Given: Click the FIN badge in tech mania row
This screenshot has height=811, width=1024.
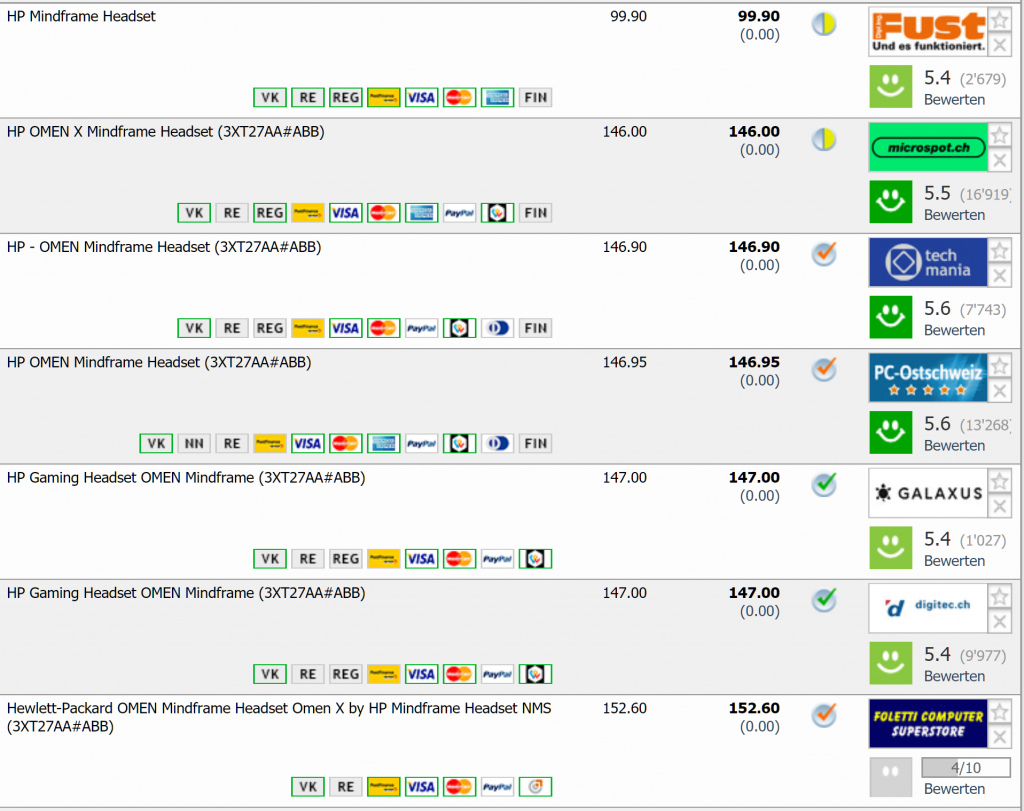Looking at the screenshot, I should click(536, 328).
